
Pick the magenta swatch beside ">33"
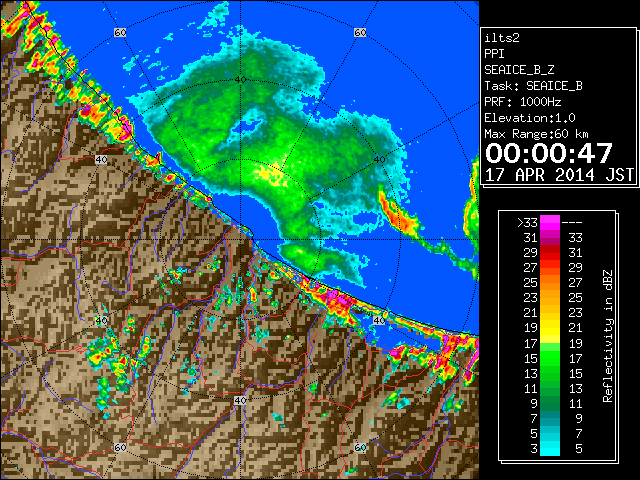pos(550,222)
